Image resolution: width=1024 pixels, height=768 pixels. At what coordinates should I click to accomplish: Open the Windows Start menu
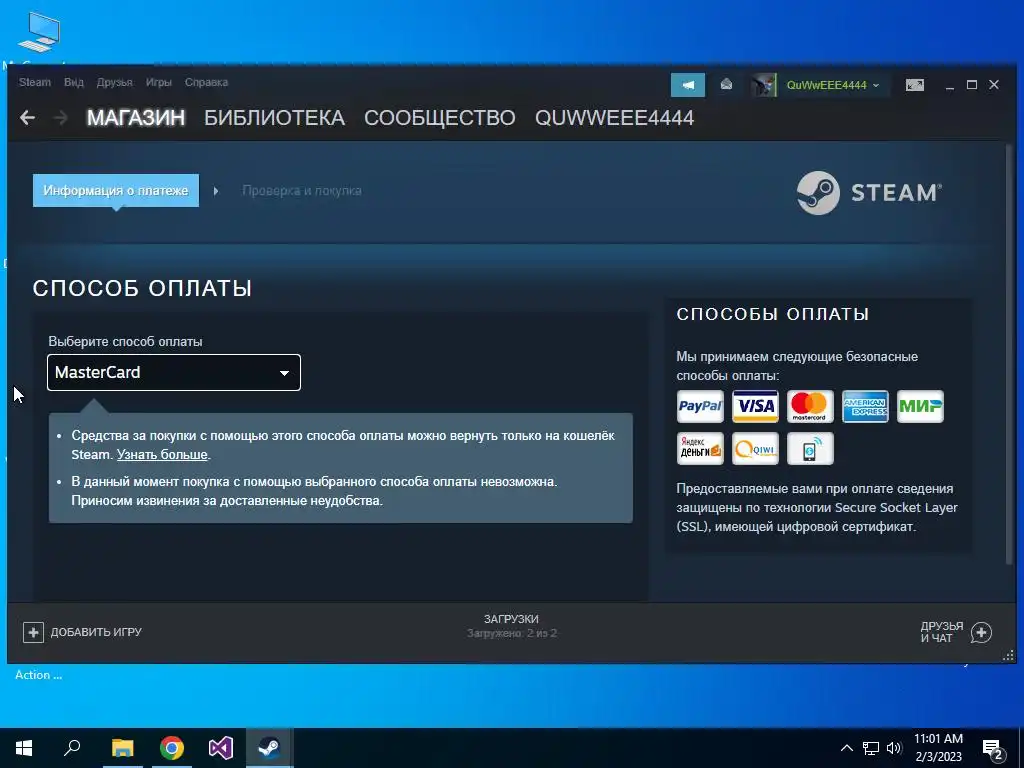pyautogui.click(x=24, y=748)
